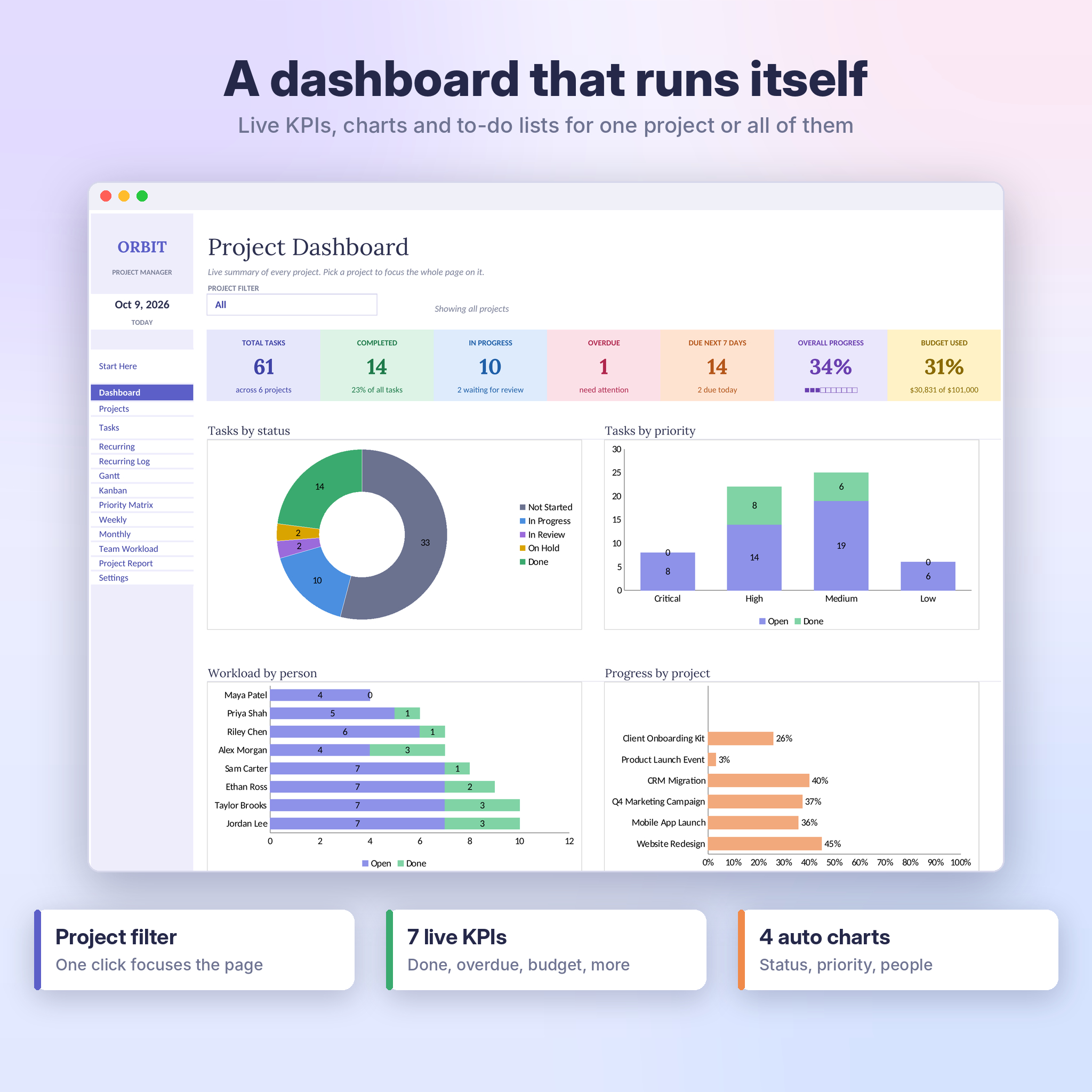This screenshot has width=1092, height=1092.
Task: Click the In Progress KPI card
Action: (490, 366)
